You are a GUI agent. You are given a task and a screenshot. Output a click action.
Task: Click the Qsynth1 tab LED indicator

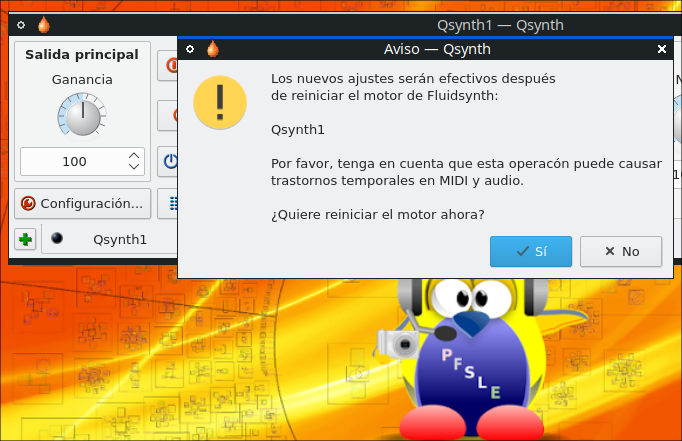(57, 238)
